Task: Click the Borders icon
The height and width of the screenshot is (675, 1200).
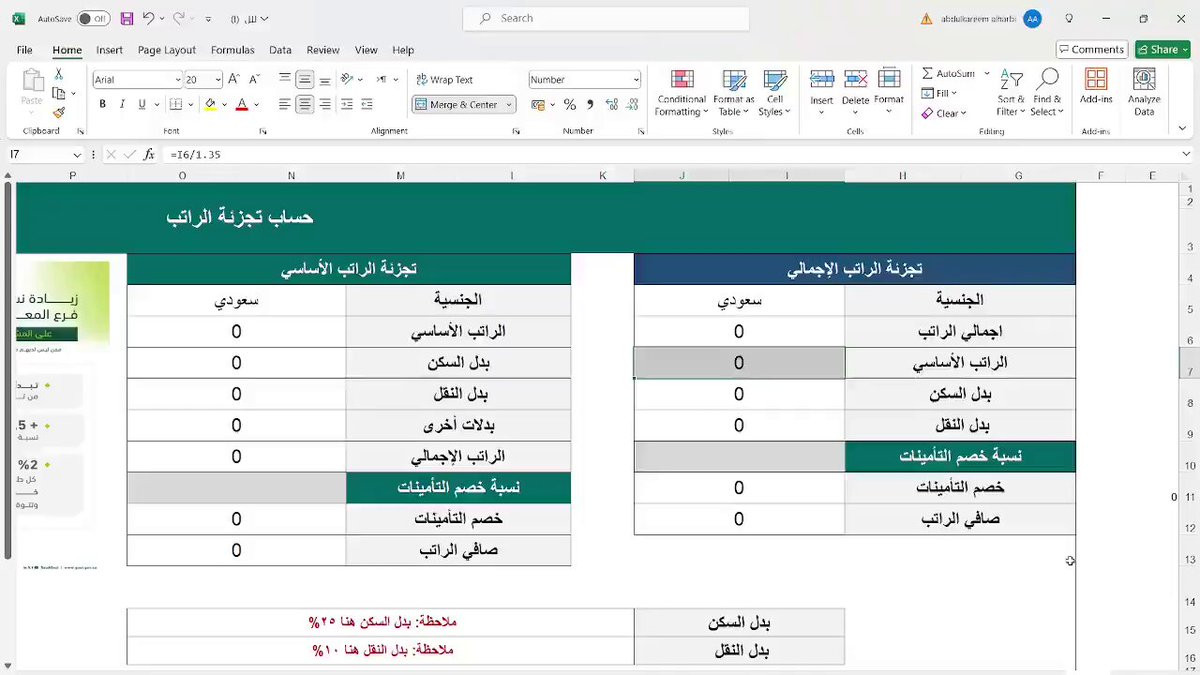Action: (x=176, y=104)
